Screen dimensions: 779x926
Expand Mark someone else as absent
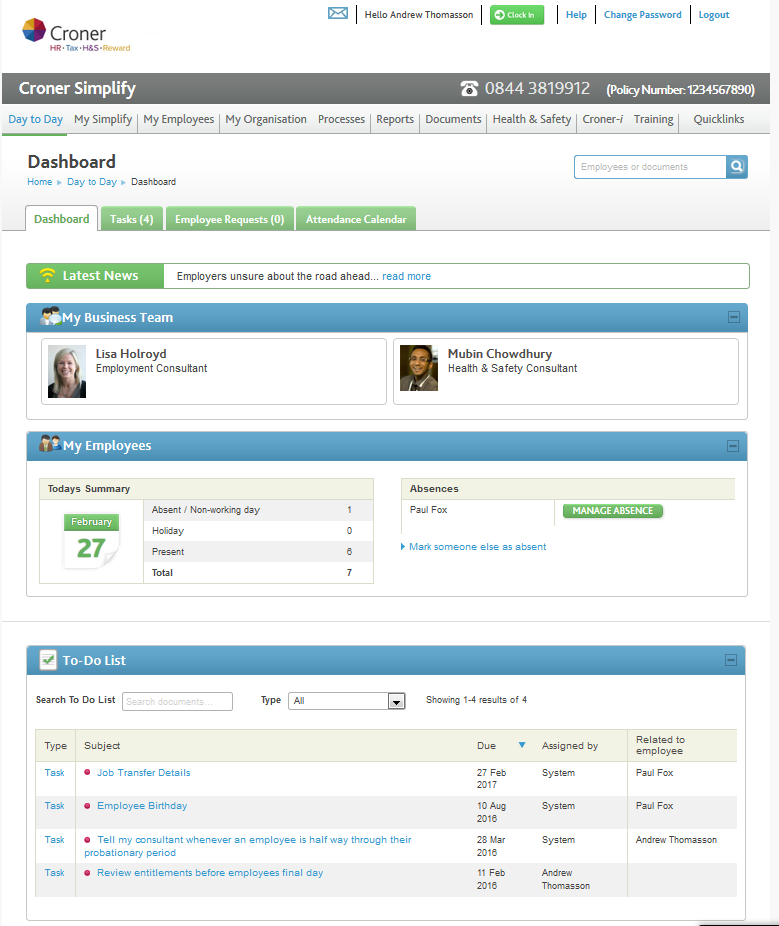pos(474,547)
